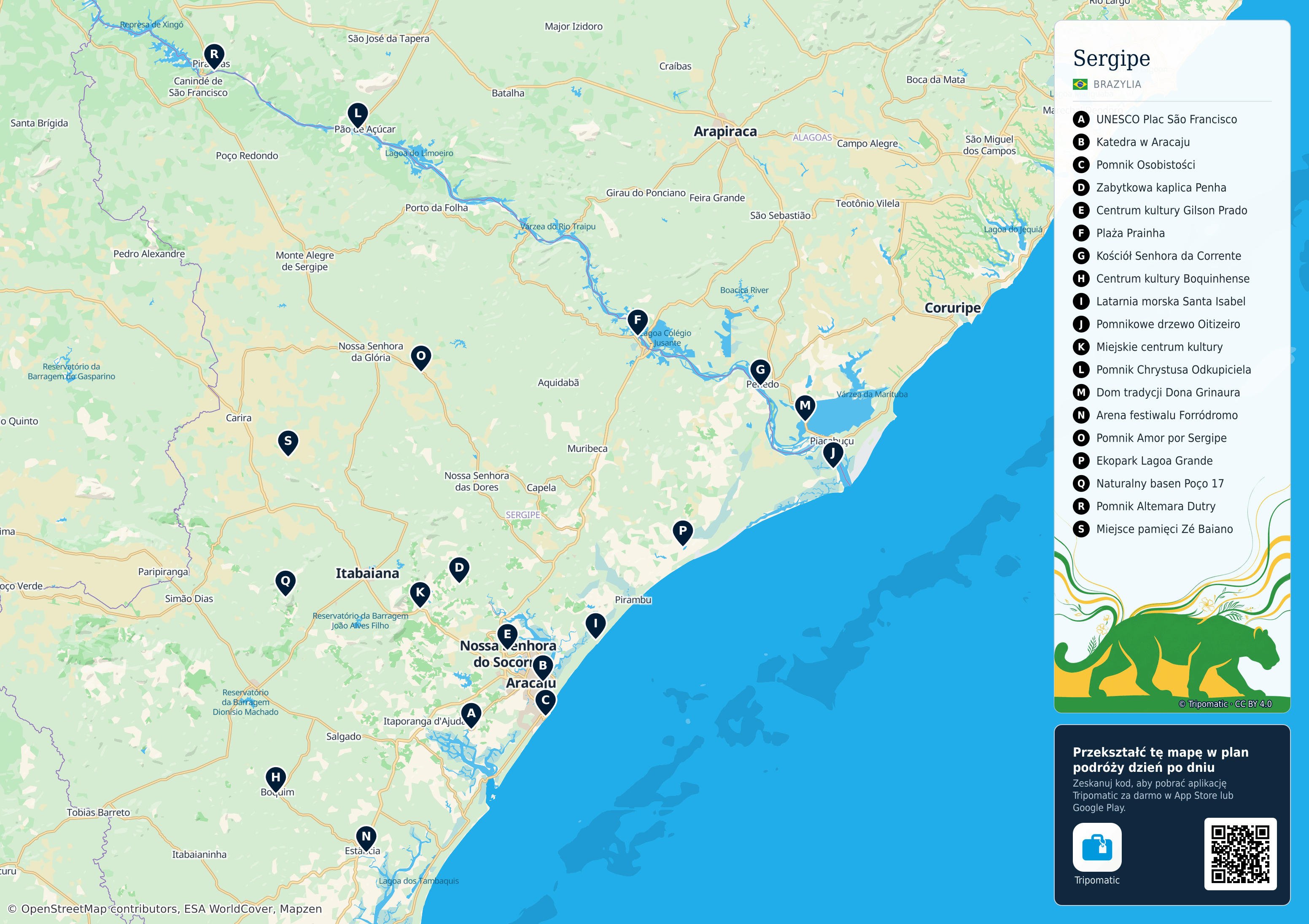This screenshot has height=924, width=1309.
Task: Click the Sergipe heading
Action: tap(1111, 58)
